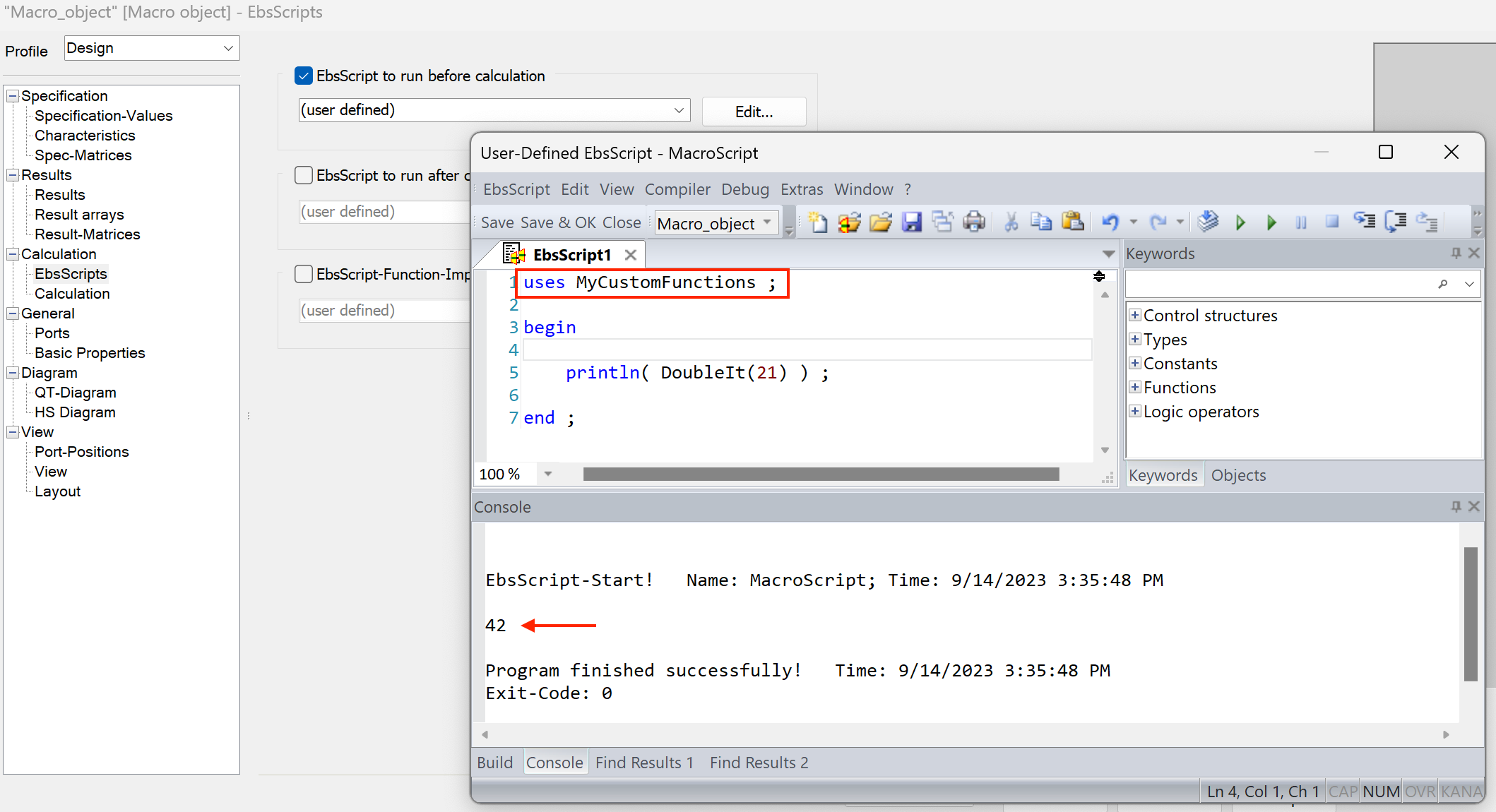This screenshot has width=1496, height=812.
Task: Click the Save floppy disk icon
Action: pyautogui.click(x=912, y=222)
